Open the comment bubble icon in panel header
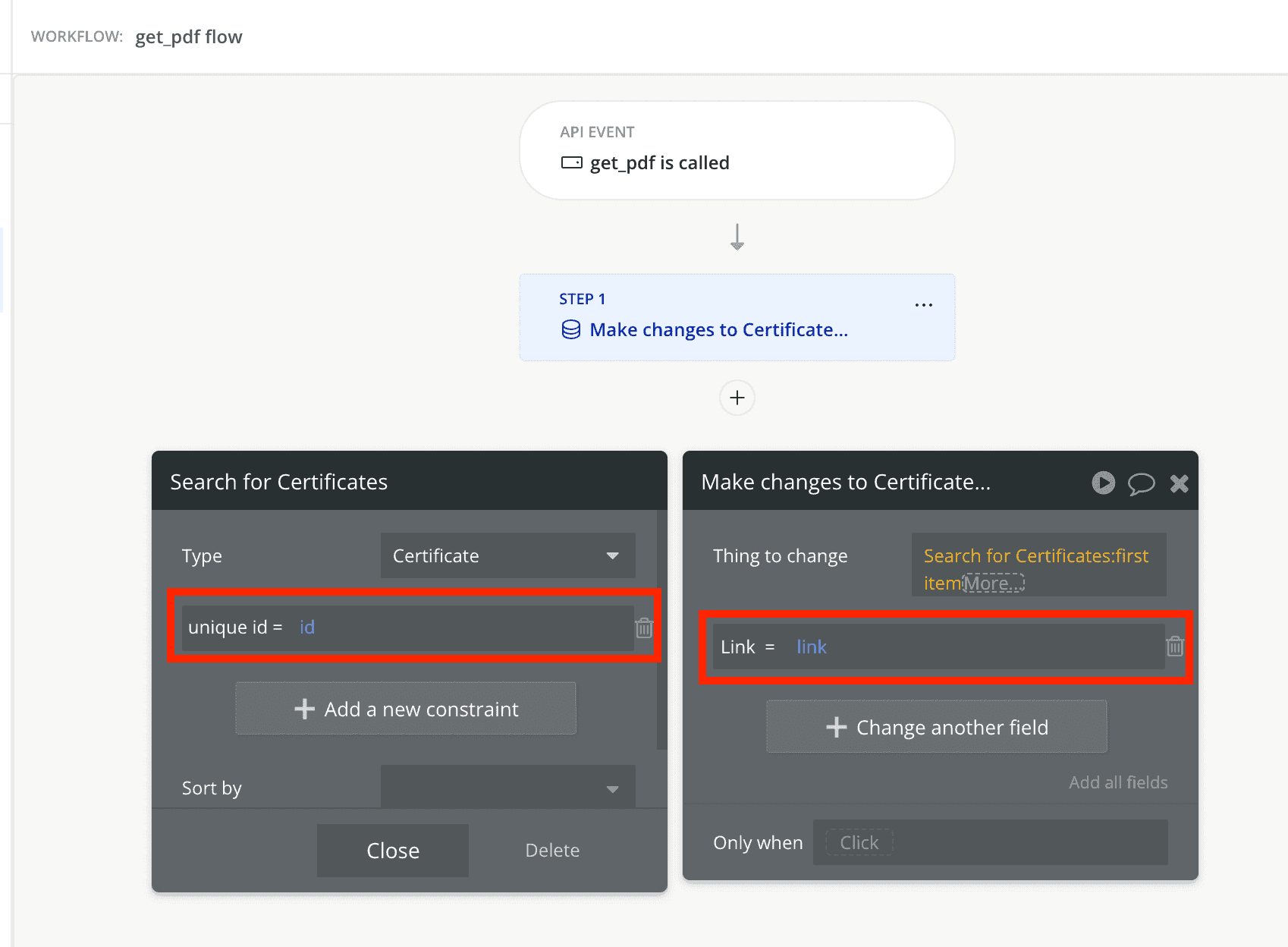This screenshot has height=947, width=1288. point(1141,483)
